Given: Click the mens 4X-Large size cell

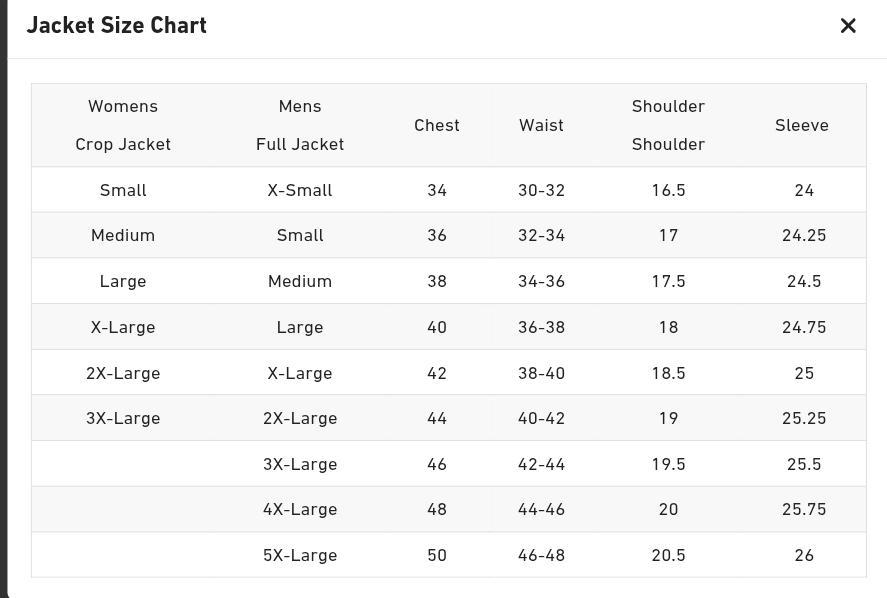Looking at the screenshot, I should coord(300,509).
